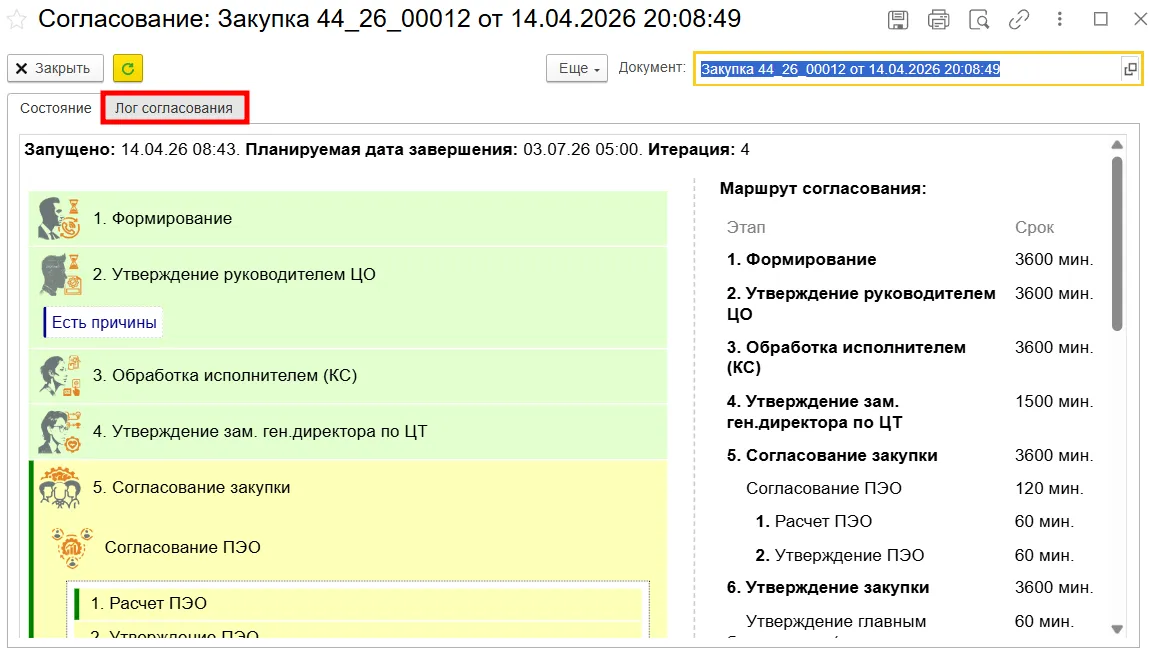Click the save diskette icon
The image size is (1150, 649).
(x=898, y=20)
